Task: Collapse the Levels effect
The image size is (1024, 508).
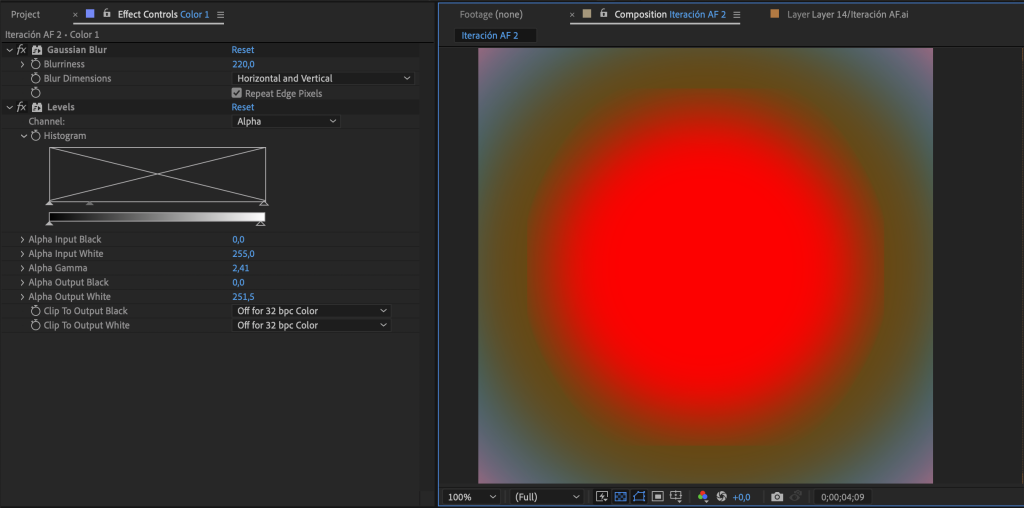Action: pyautogui.click(x=9, y=107)
